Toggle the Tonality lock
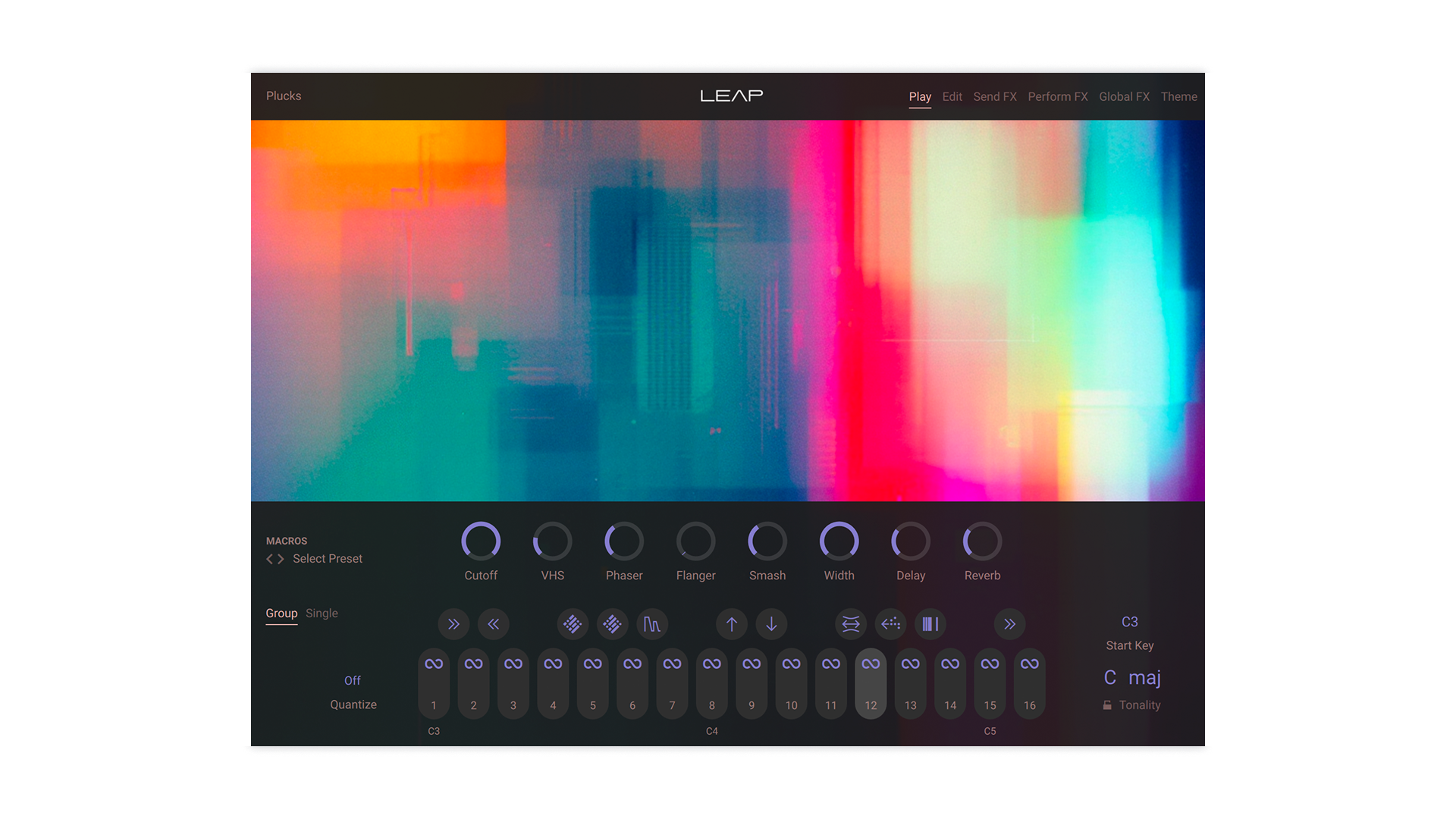The width and height of the screenshot is (1456, 819). point(1109,704)
